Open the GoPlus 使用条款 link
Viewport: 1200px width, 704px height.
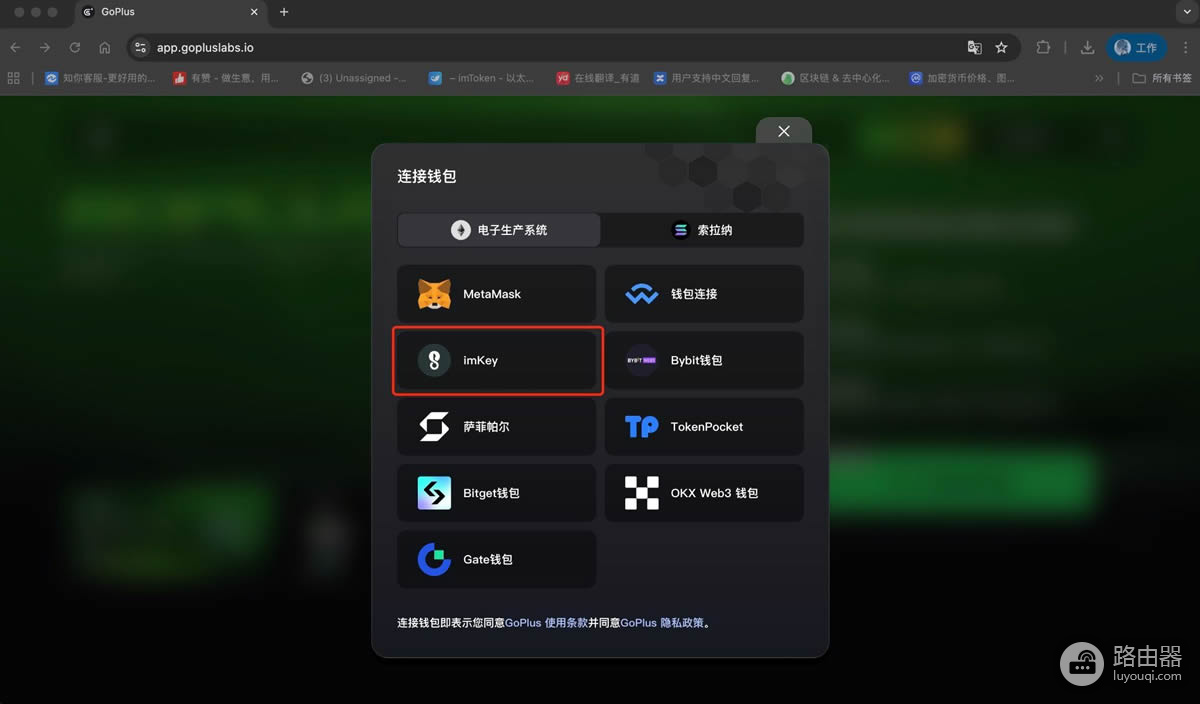pyautogui.click(x=546, y=623)
